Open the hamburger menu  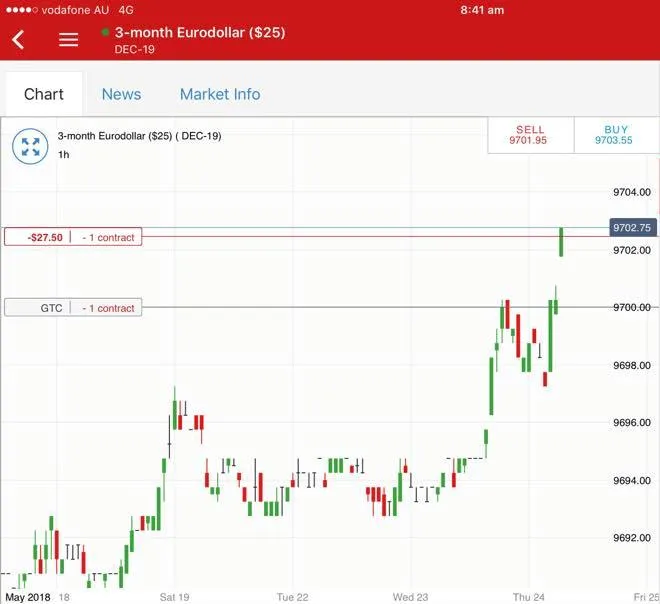click(x=69, y=40)
